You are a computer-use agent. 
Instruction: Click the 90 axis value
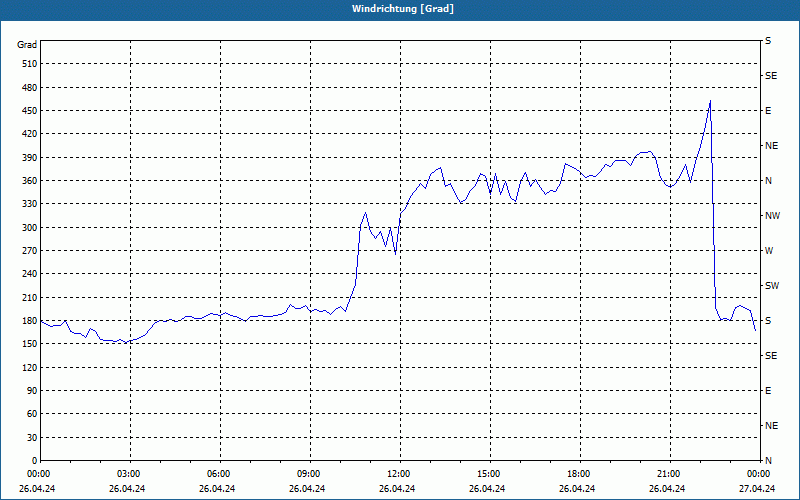(33, 391)
